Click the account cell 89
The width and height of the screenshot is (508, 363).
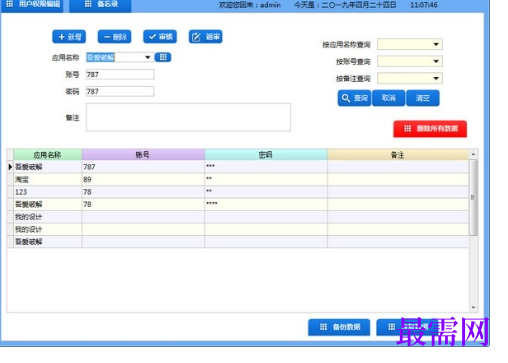[x=143, y=179]
